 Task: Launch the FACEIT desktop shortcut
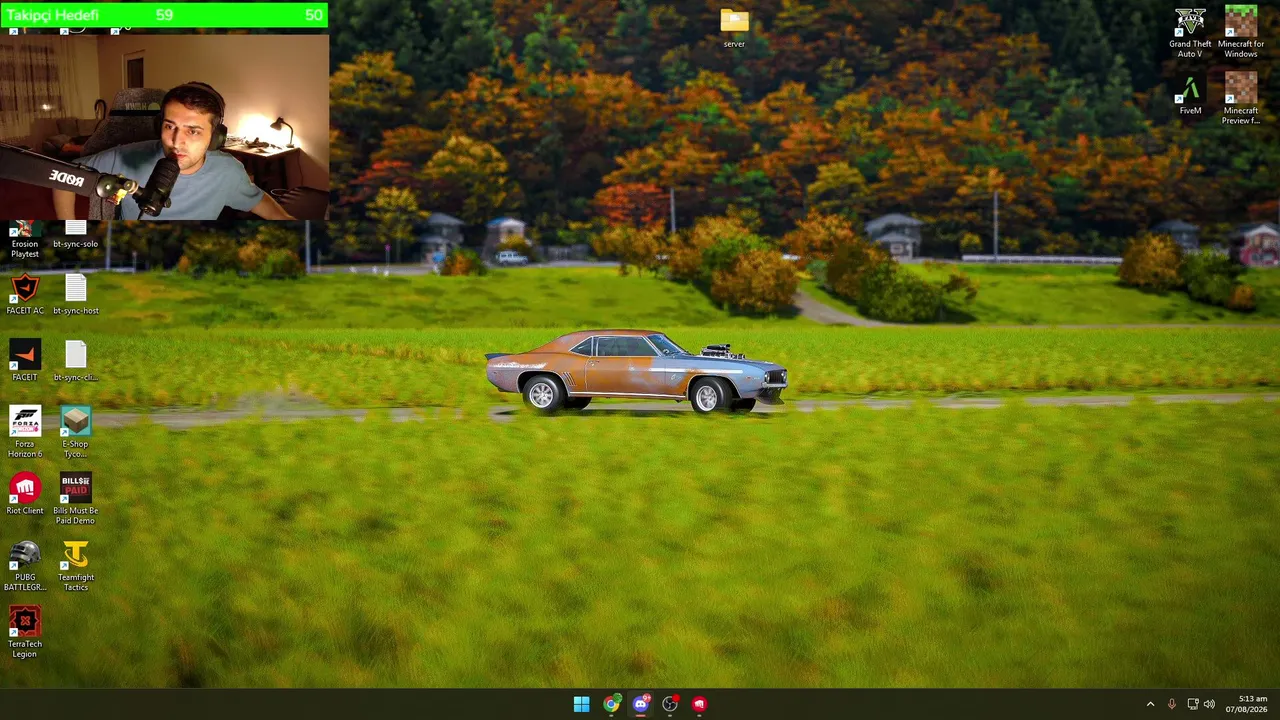pos(25,361)
